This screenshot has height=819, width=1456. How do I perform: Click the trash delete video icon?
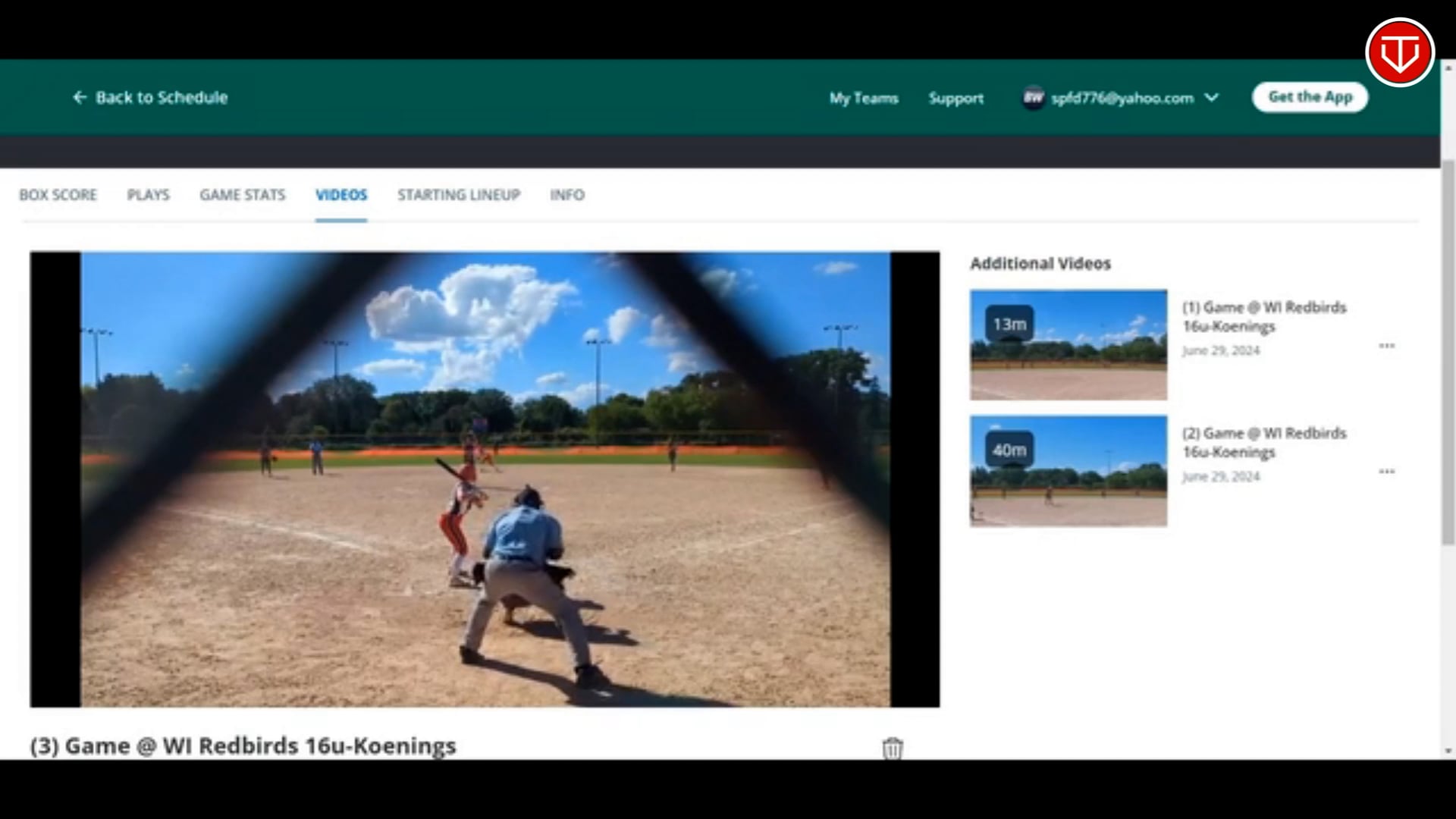click(x=893, y=748)
